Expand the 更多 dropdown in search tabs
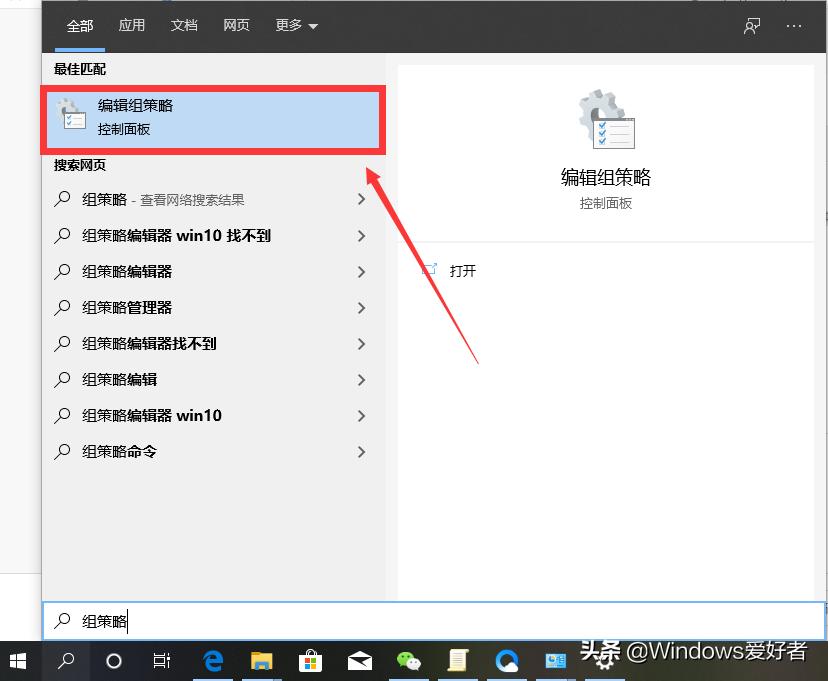Image resolution: width=828 pixels, height=681 pixels. 295,25
